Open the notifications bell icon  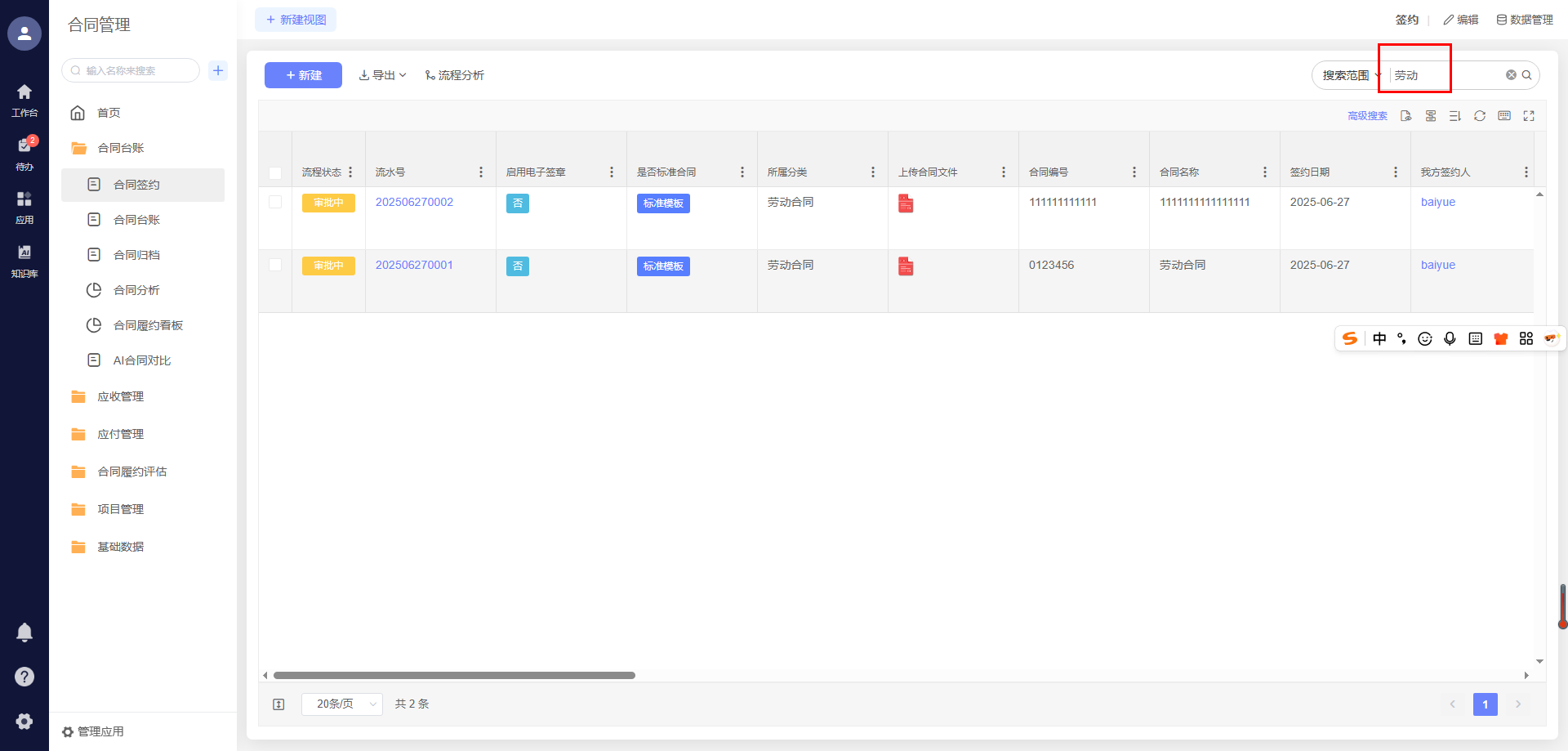(x=24, y=632)
